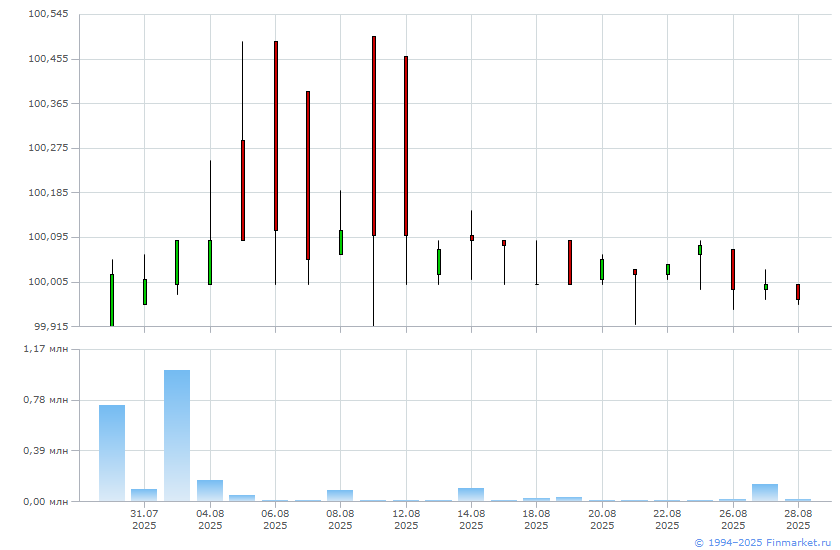Select the green candlestick for 08.08.2025
This screenshot has width=840, height=550.
click(341, 242)
